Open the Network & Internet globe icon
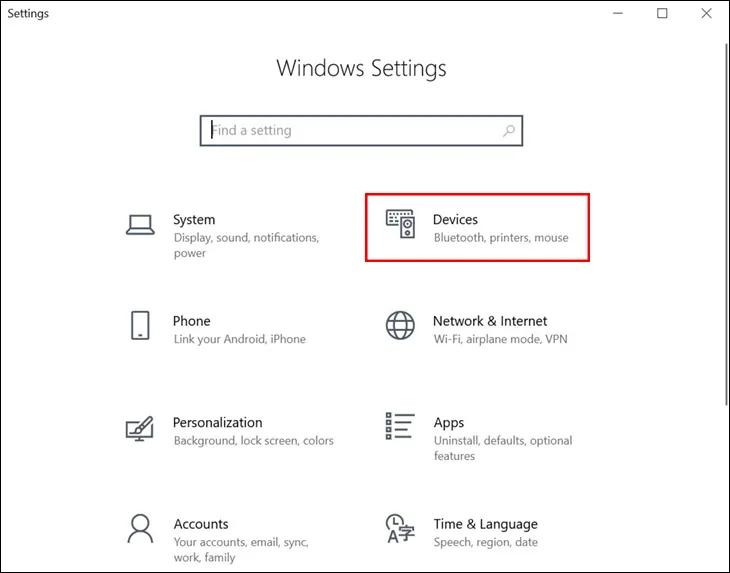This screenshot has height=573, width=730. (x=400, y=325)
